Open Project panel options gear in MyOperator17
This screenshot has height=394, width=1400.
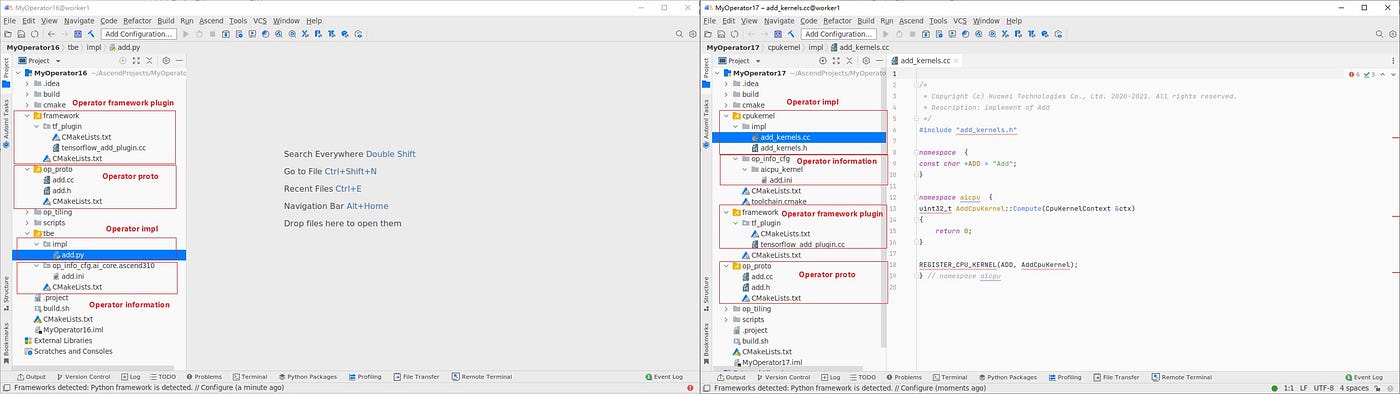866,60
